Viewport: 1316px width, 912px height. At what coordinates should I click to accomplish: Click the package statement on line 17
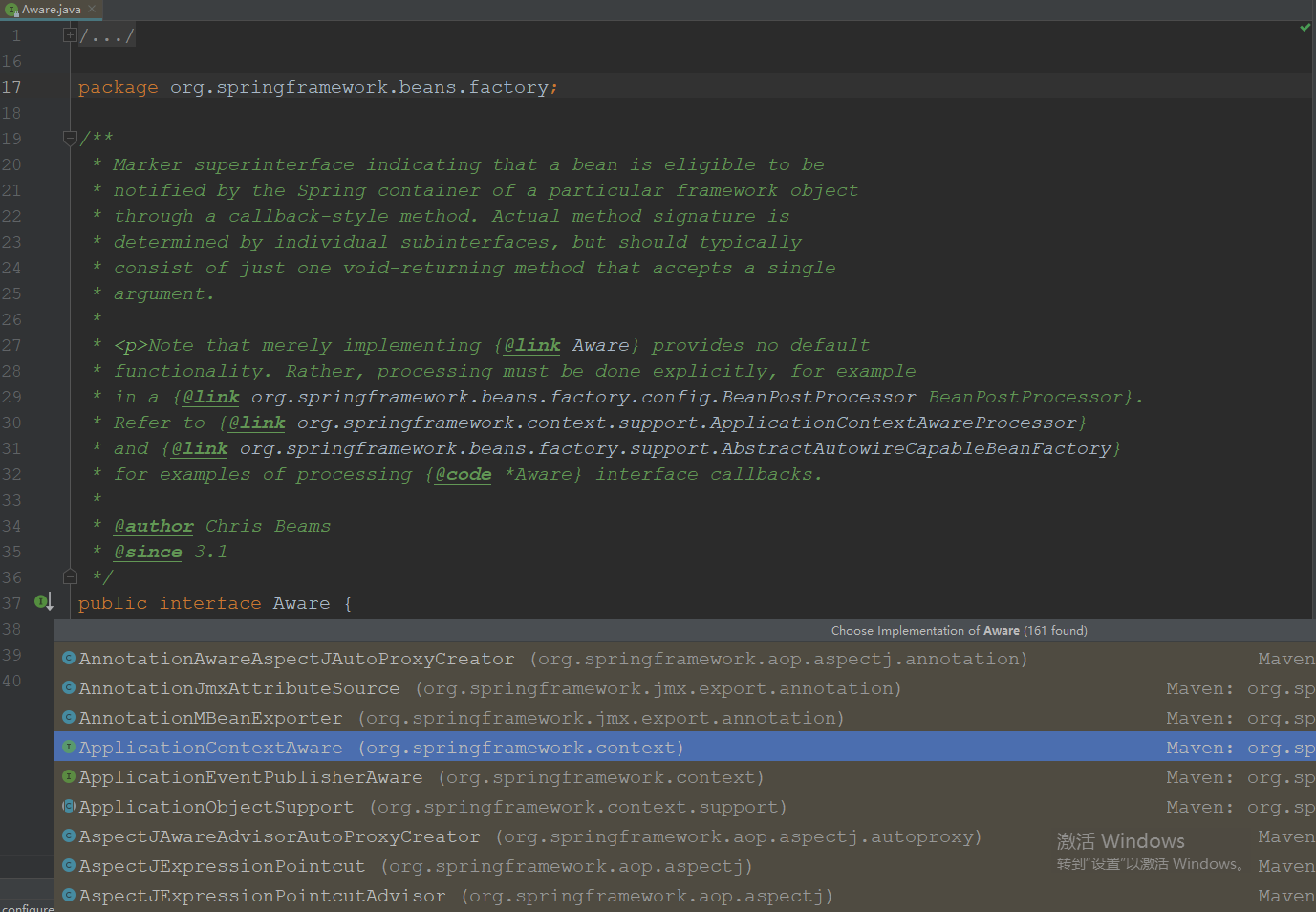tap(318, 87)
